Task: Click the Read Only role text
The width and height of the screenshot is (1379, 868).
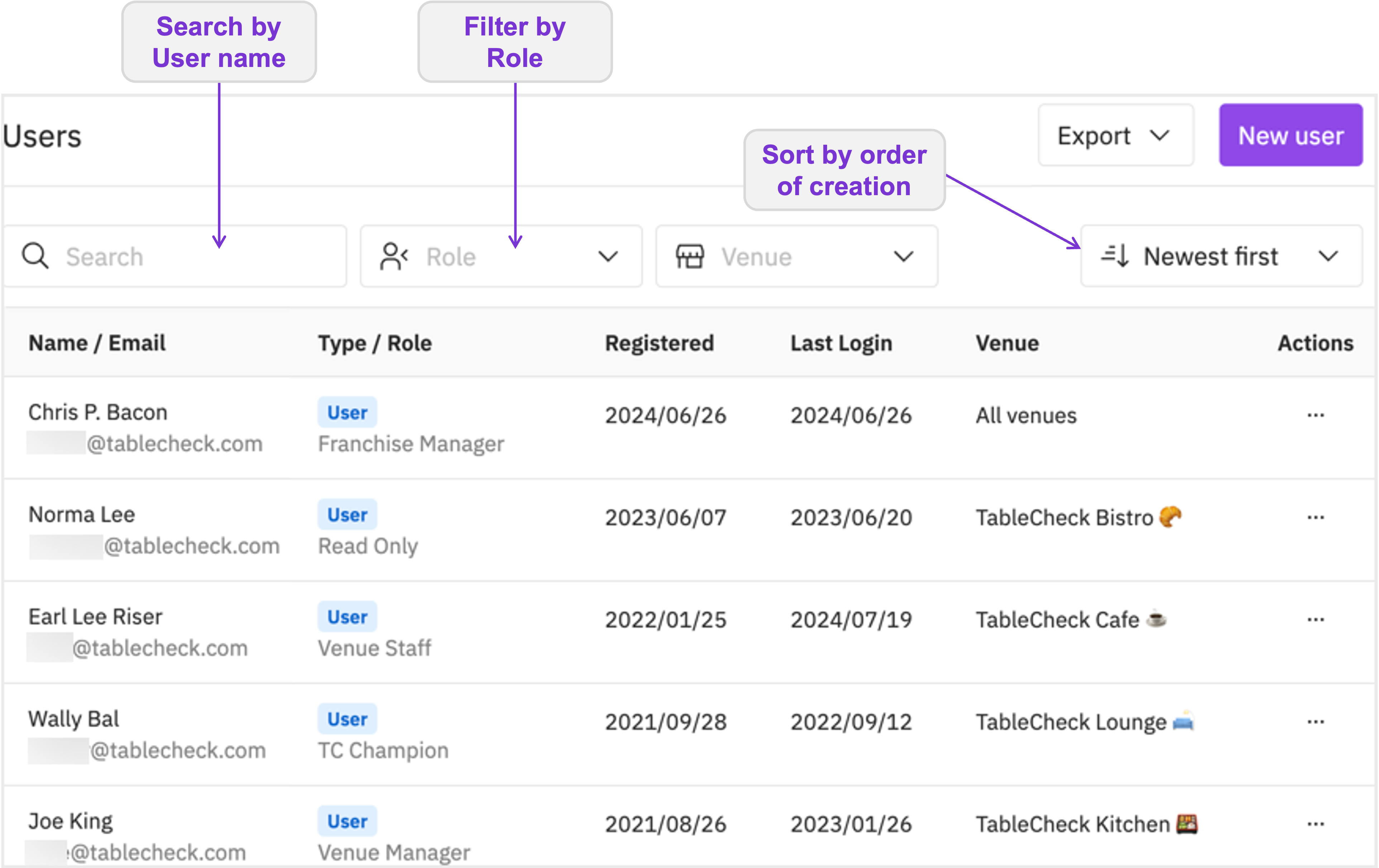Action: (367, 547)
